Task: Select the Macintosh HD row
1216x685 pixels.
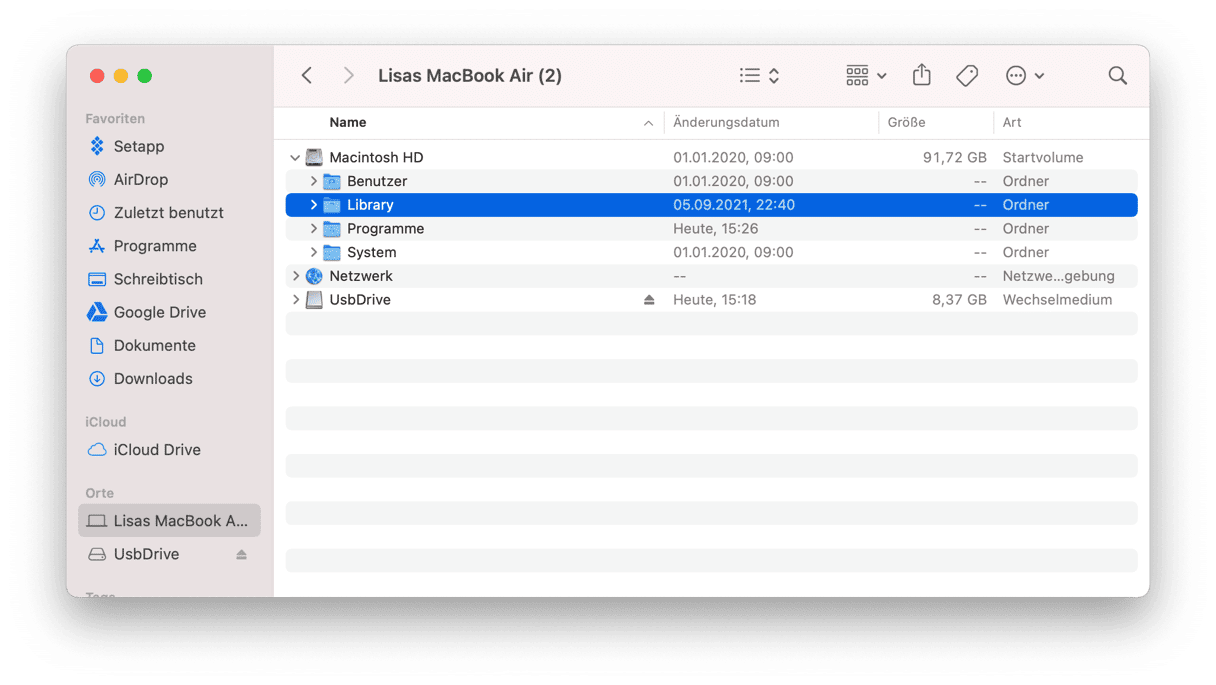Action: pos(712,157)
